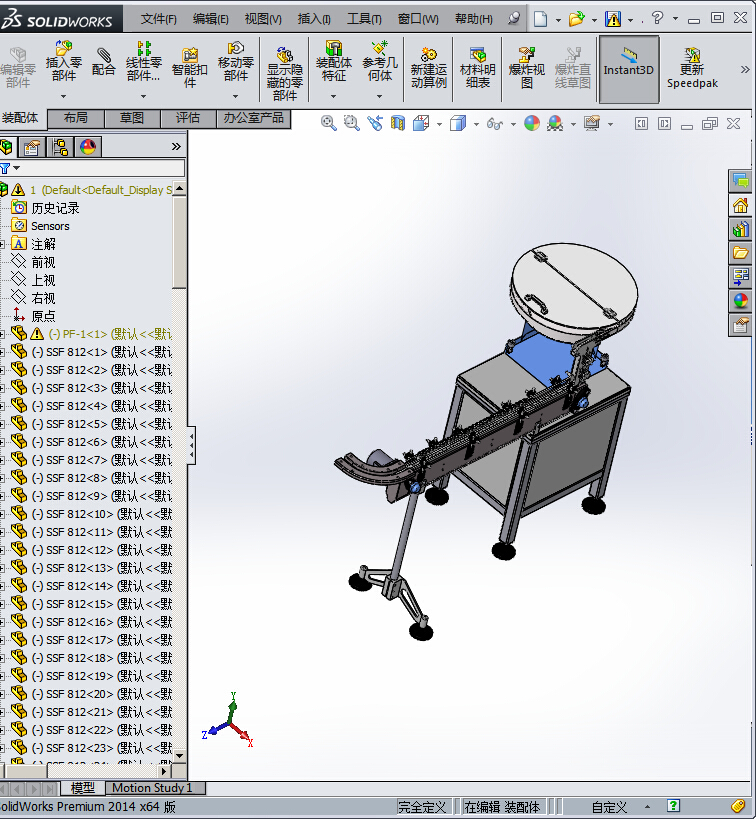This screenshot has height=819, width=756.
Task: Open PropertyManager tab icon
Action: coord(31,147)
